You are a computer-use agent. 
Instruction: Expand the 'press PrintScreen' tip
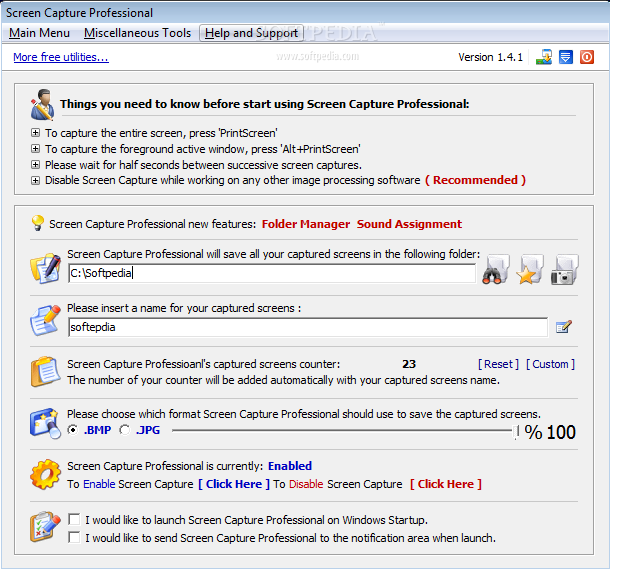tap(35, 132)
